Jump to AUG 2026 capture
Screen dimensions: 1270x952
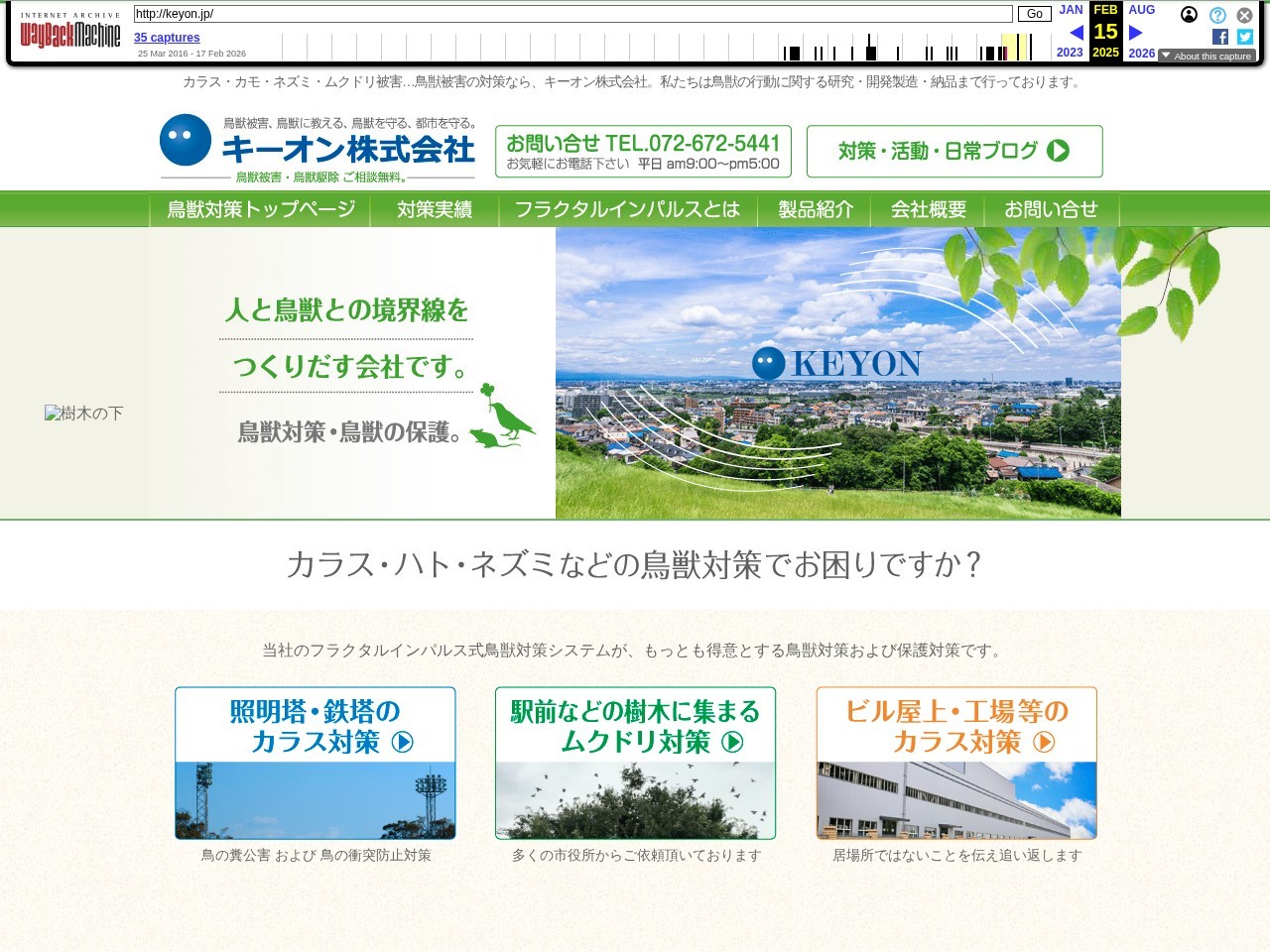1142,32
